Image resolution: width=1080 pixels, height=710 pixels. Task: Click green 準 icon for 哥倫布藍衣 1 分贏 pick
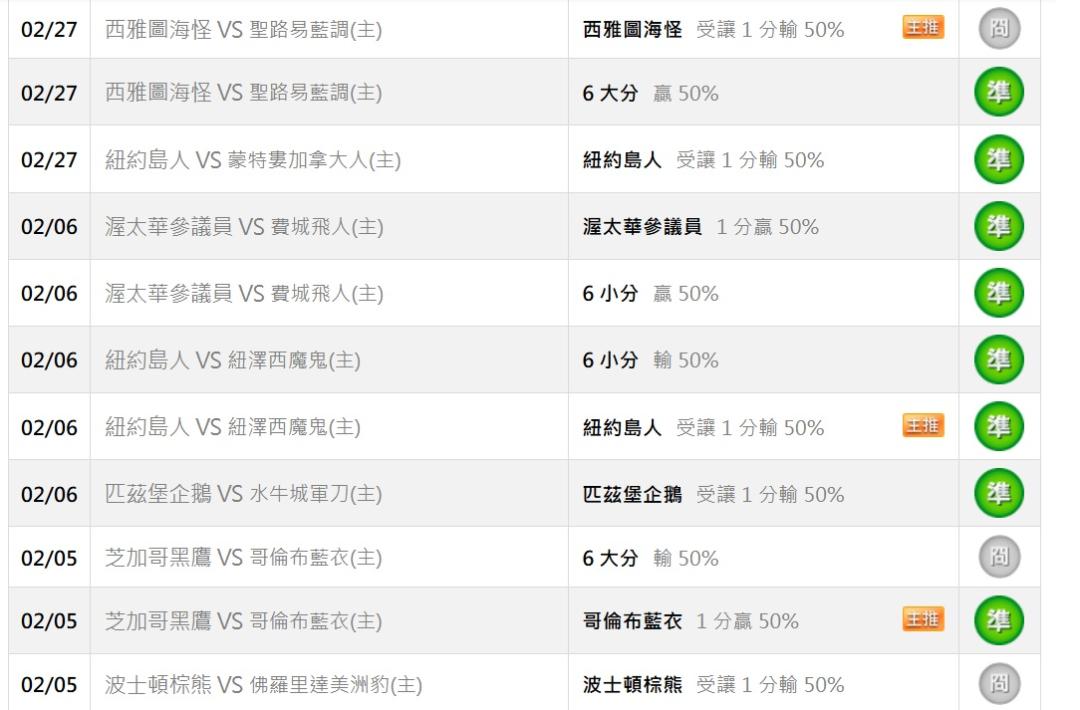point(998,621)
